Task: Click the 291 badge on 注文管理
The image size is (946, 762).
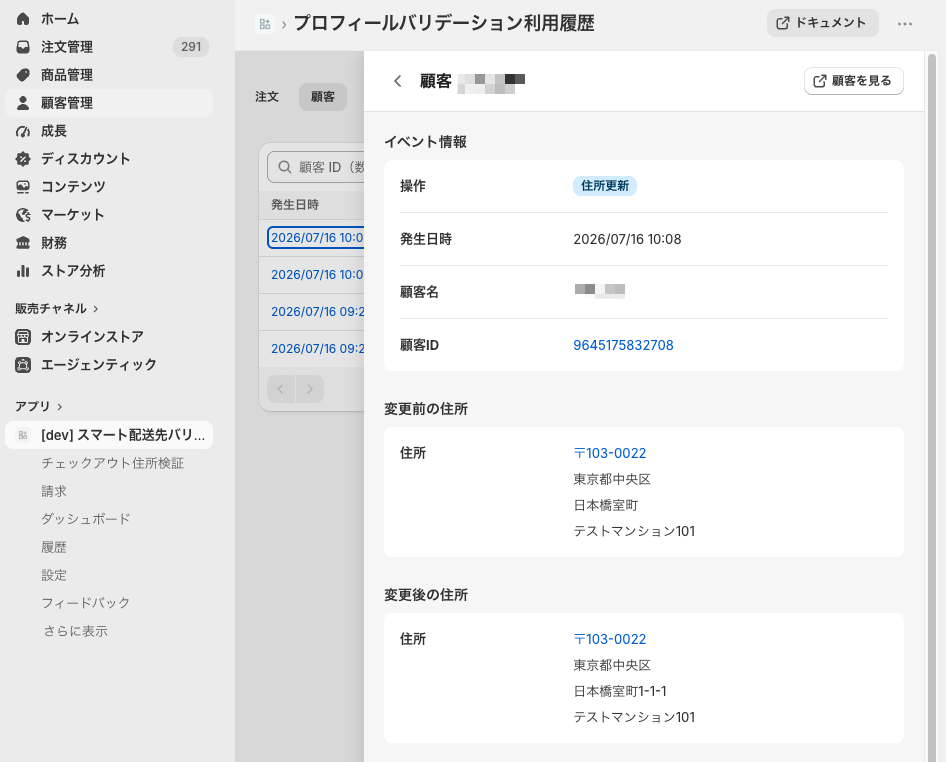Action: [191, 46]
